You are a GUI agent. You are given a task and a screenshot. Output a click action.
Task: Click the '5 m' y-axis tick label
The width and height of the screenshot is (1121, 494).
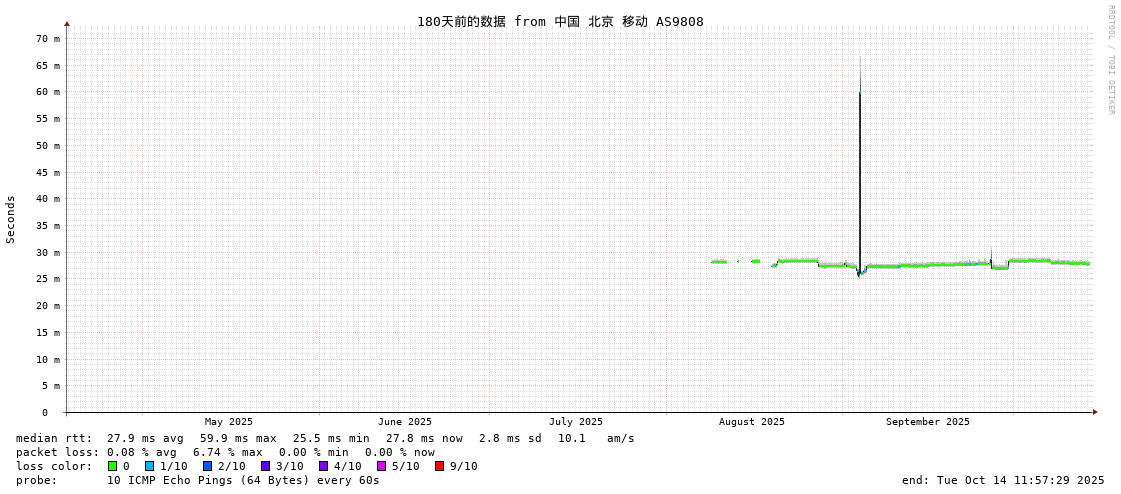pos(49,386)
